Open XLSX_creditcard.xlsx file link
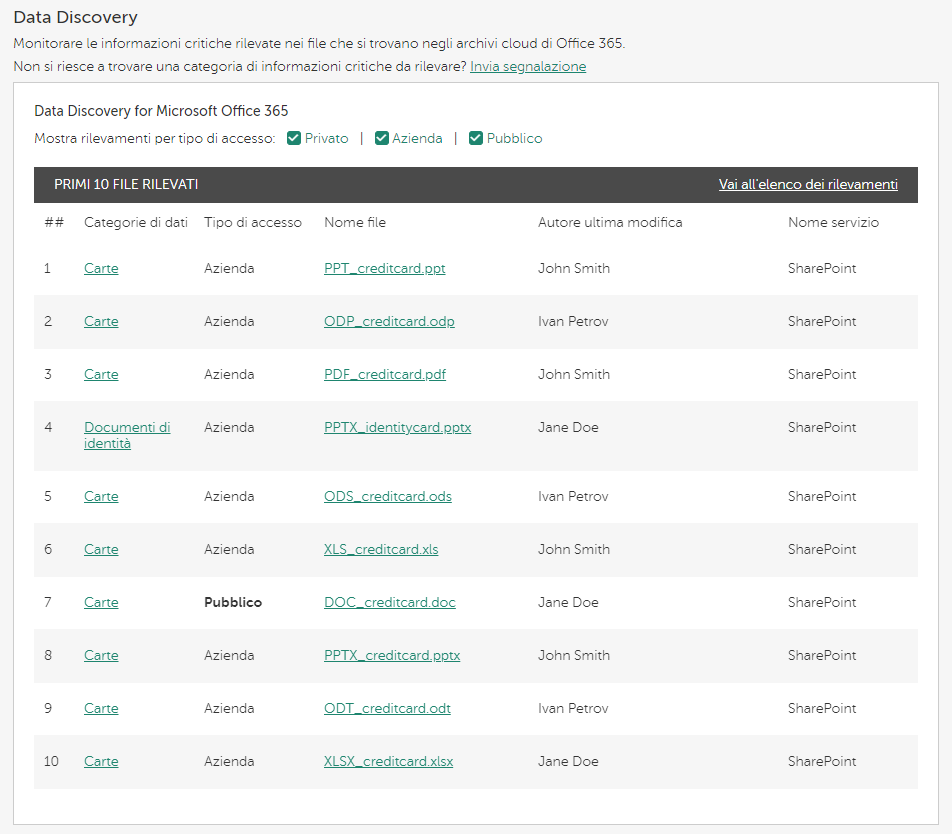The width and height of the screenshot is (952, 834). (388, 762)
